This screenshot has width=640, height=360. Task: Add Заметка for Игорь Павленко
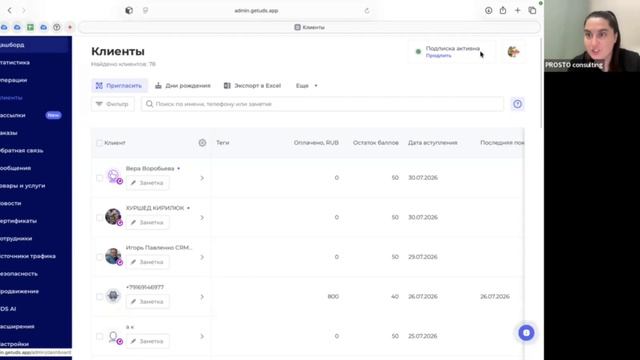(147, 262)
